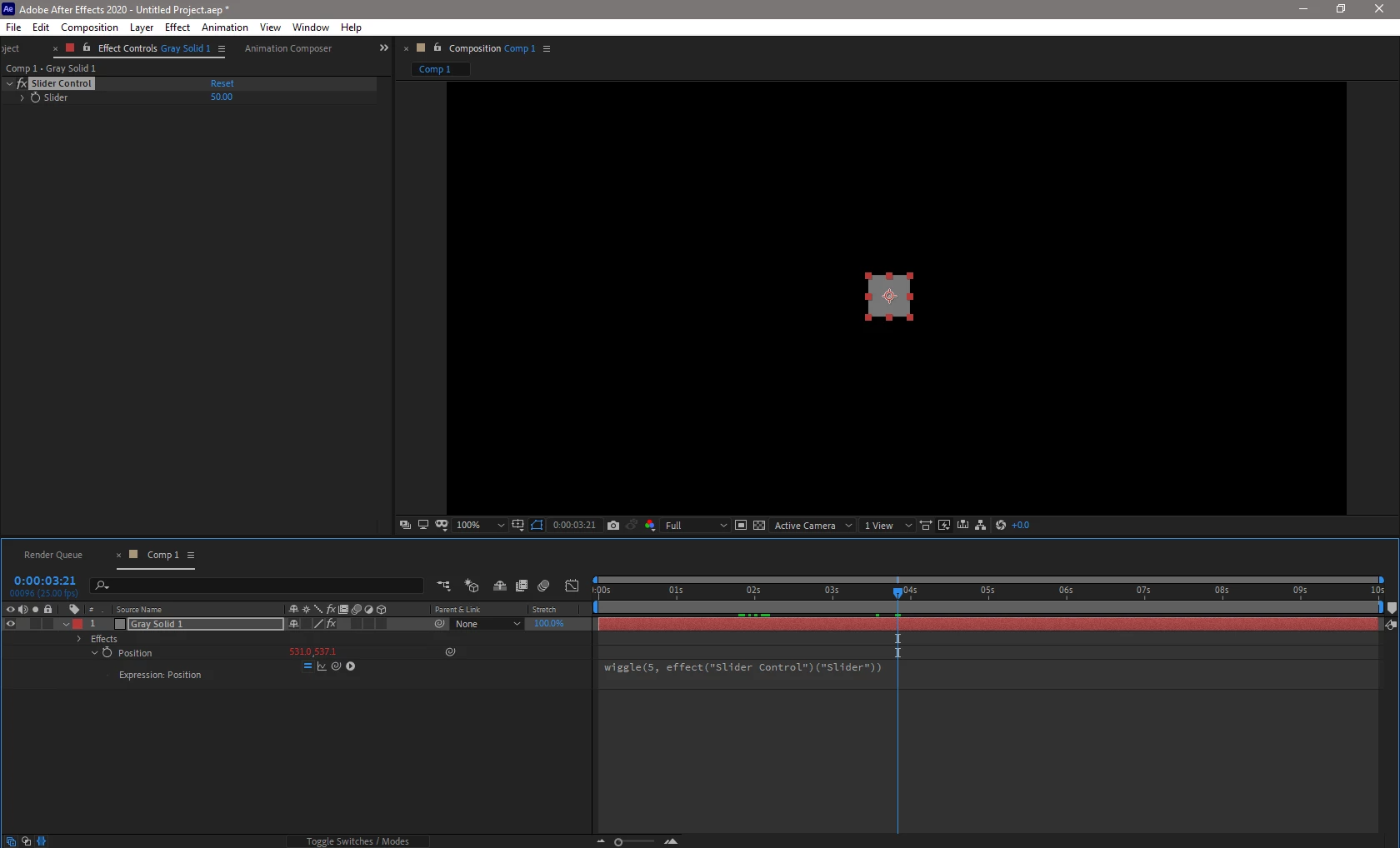Reset the Slider Control effect

(222, 83)
